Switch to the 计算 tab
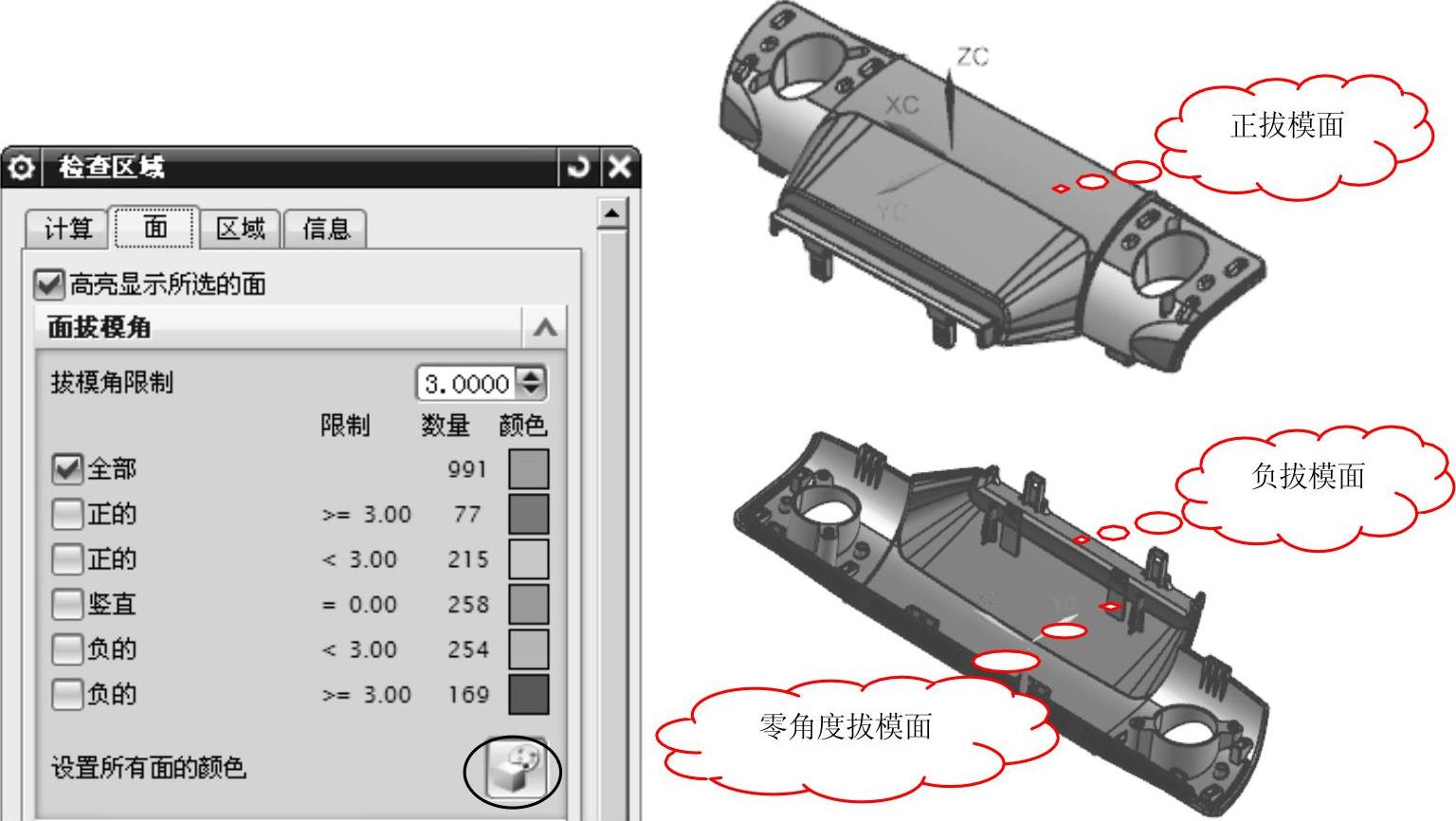Viewport: 1456px width, 821px height. coord(67,228)
